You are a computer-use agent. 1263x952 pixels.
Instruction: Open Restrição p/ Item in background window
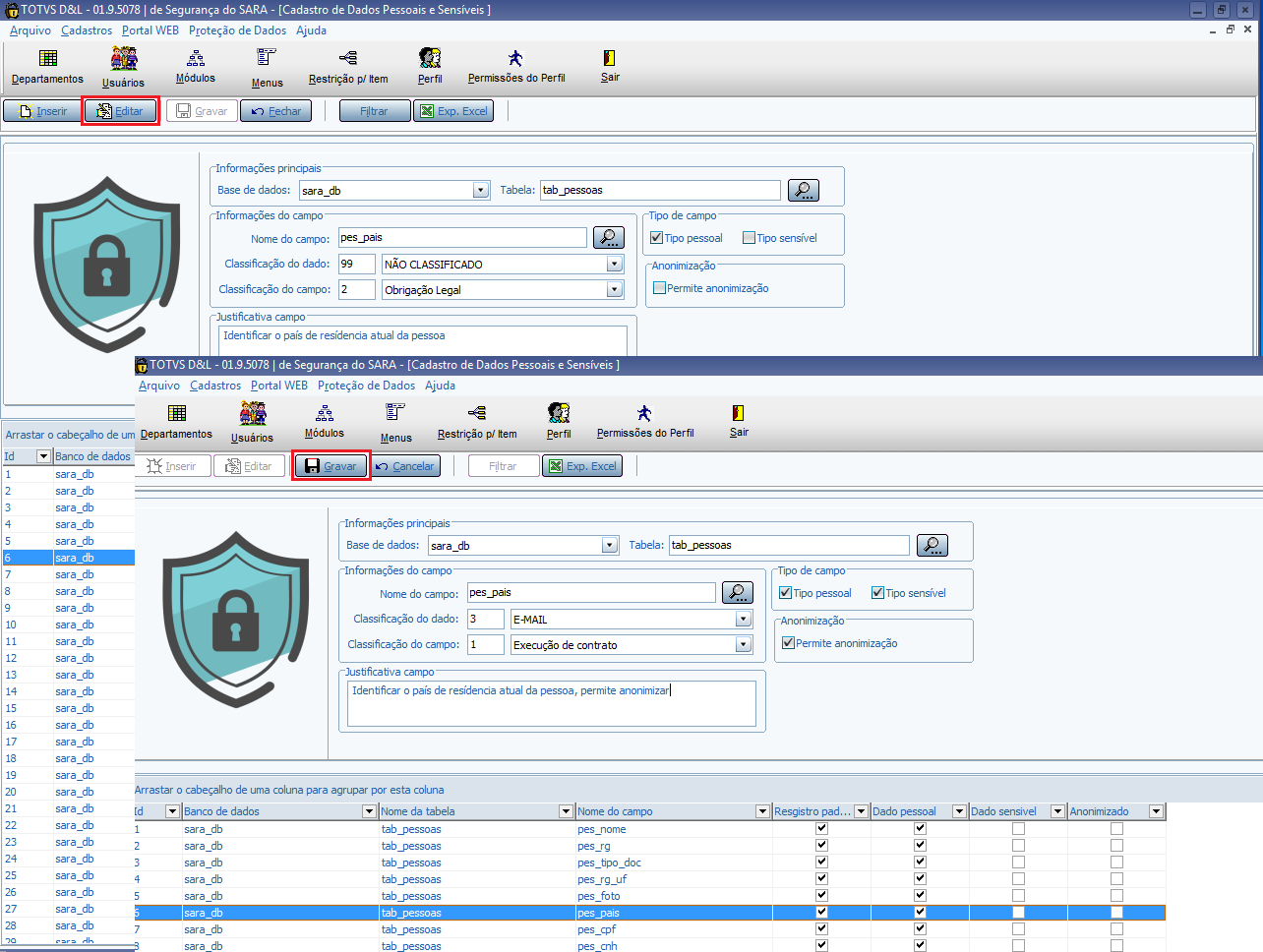point(348,67)
